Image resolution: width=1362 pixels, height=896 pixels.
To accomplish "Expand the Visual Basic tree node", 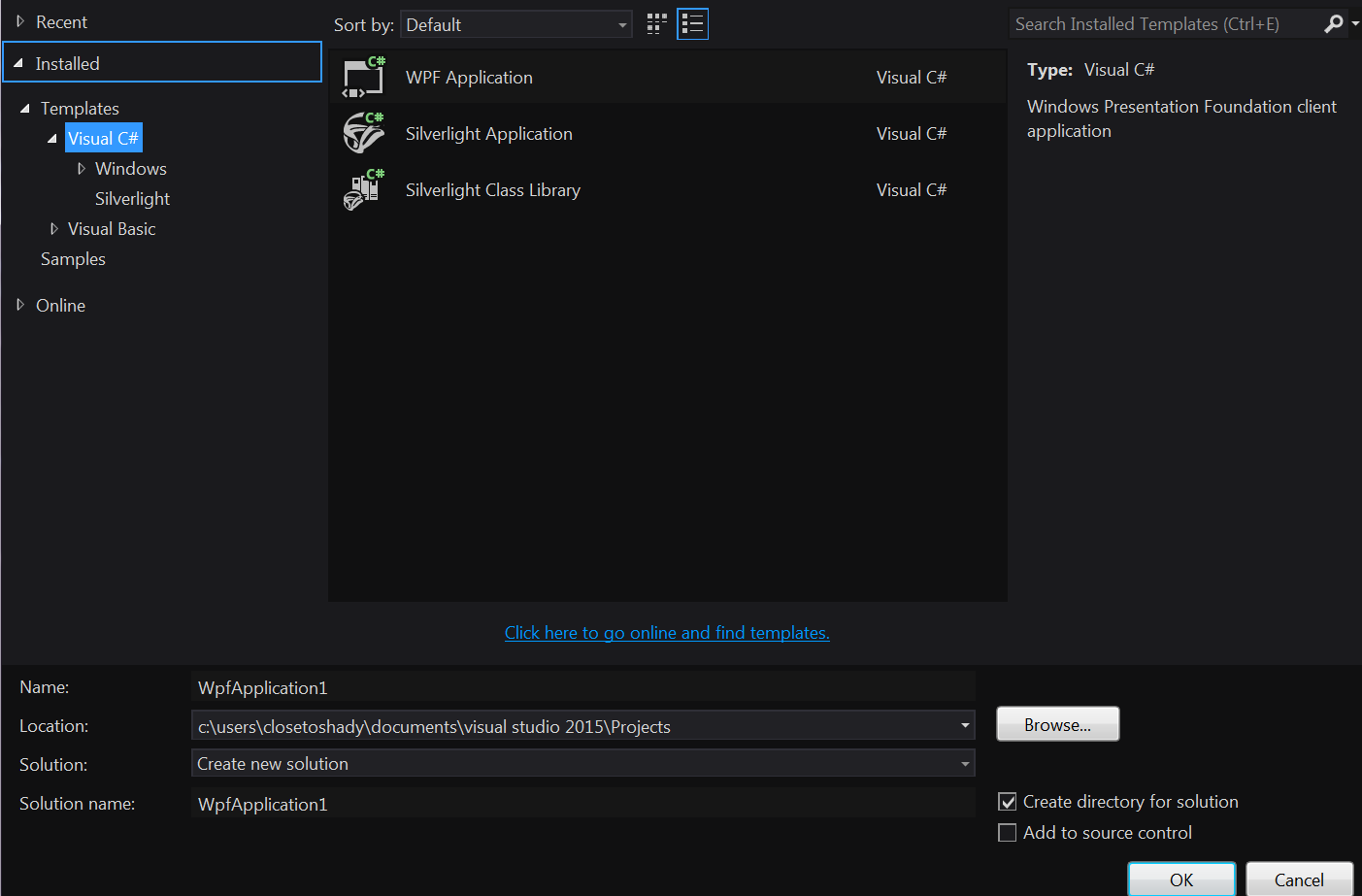I will coord(53,229).
